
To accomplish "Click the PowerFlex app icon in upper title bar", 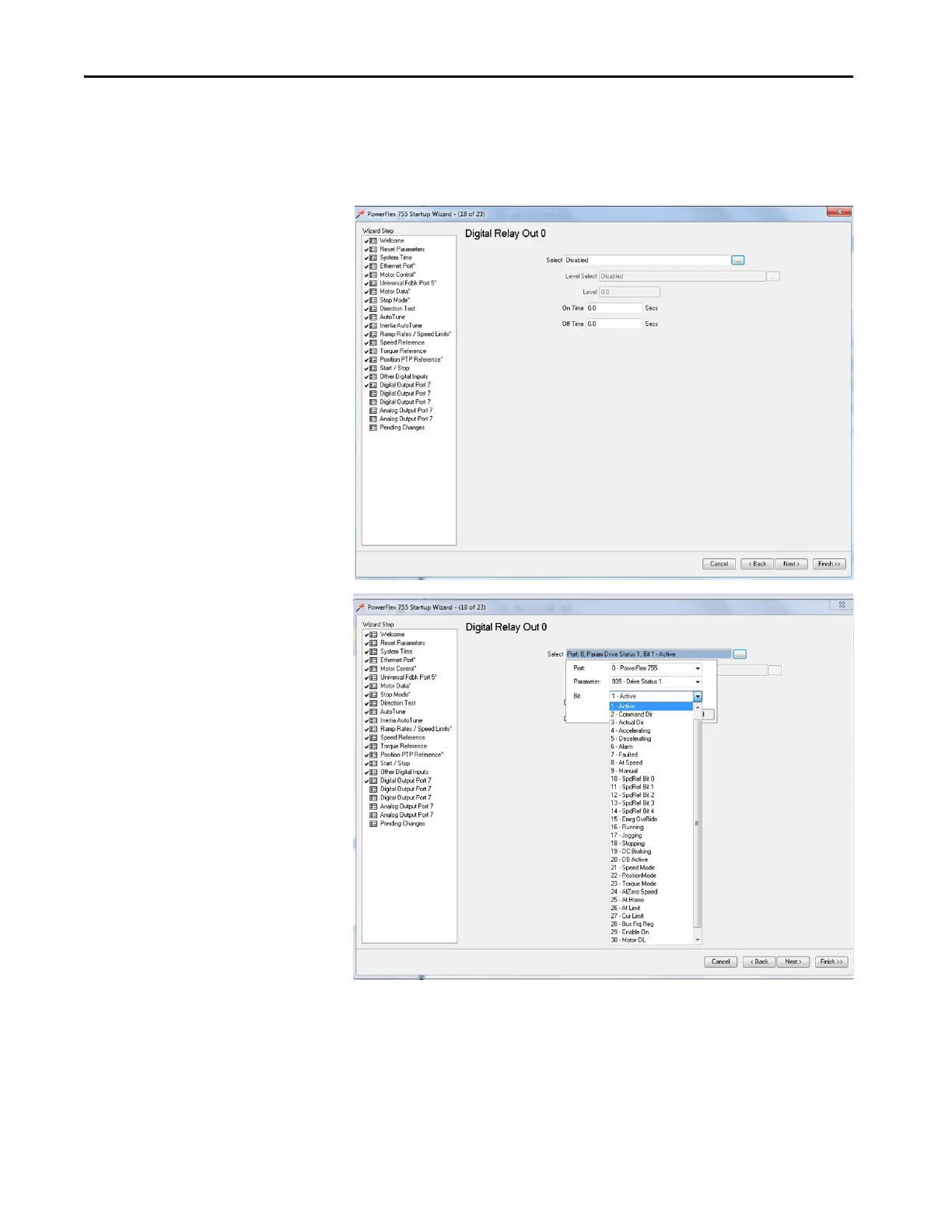I will 361,214.
